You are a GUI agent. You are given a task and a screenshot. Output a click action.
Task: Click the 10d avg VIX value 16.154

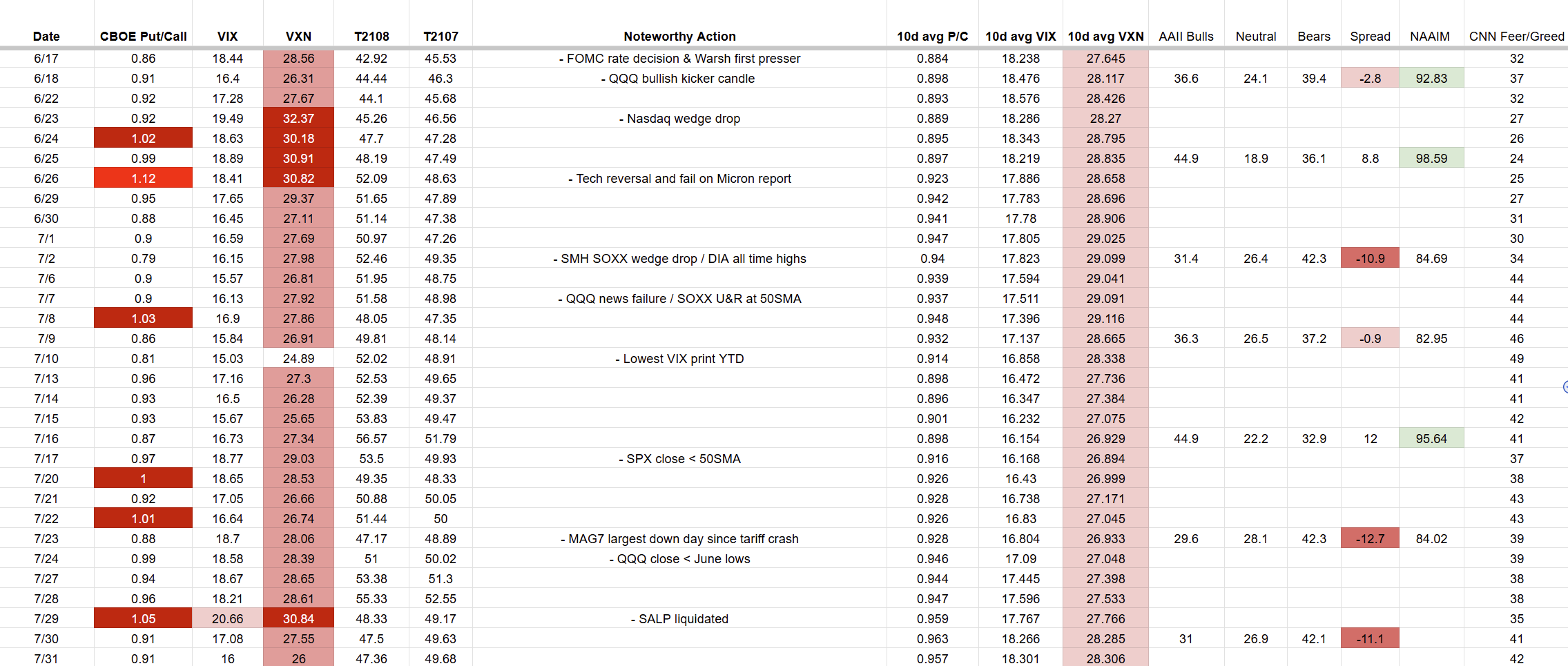click(1020, 439)
